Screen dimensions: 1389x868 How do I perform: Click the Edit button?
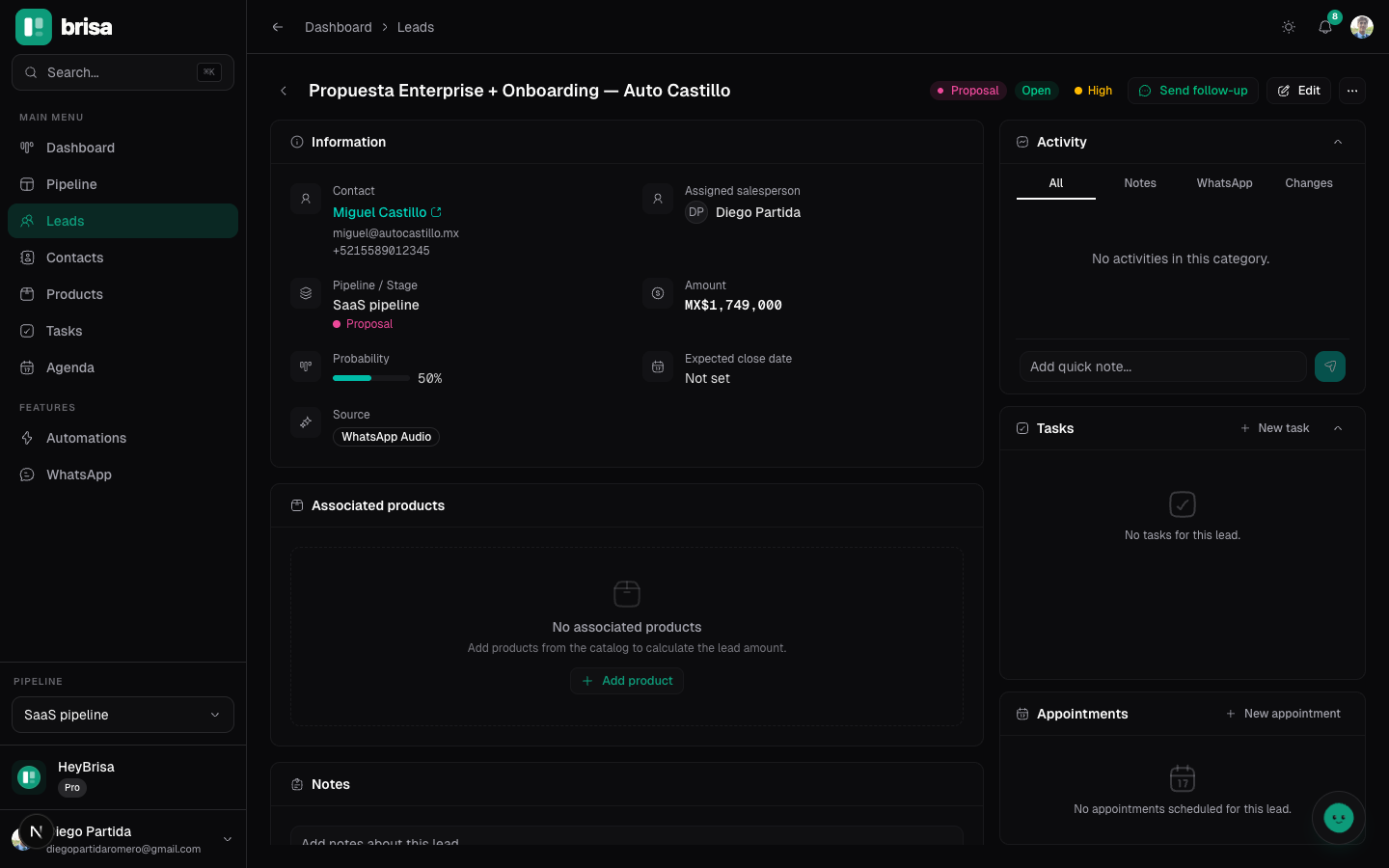(1299, 91)
